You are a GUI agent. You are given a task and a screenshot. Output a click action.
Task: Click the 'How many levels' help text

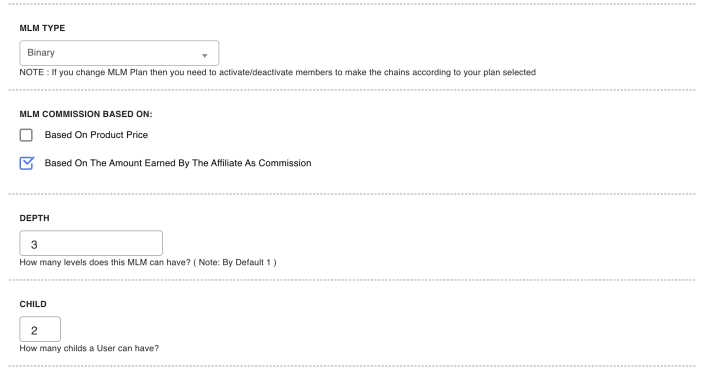click(x=148, y=262)
